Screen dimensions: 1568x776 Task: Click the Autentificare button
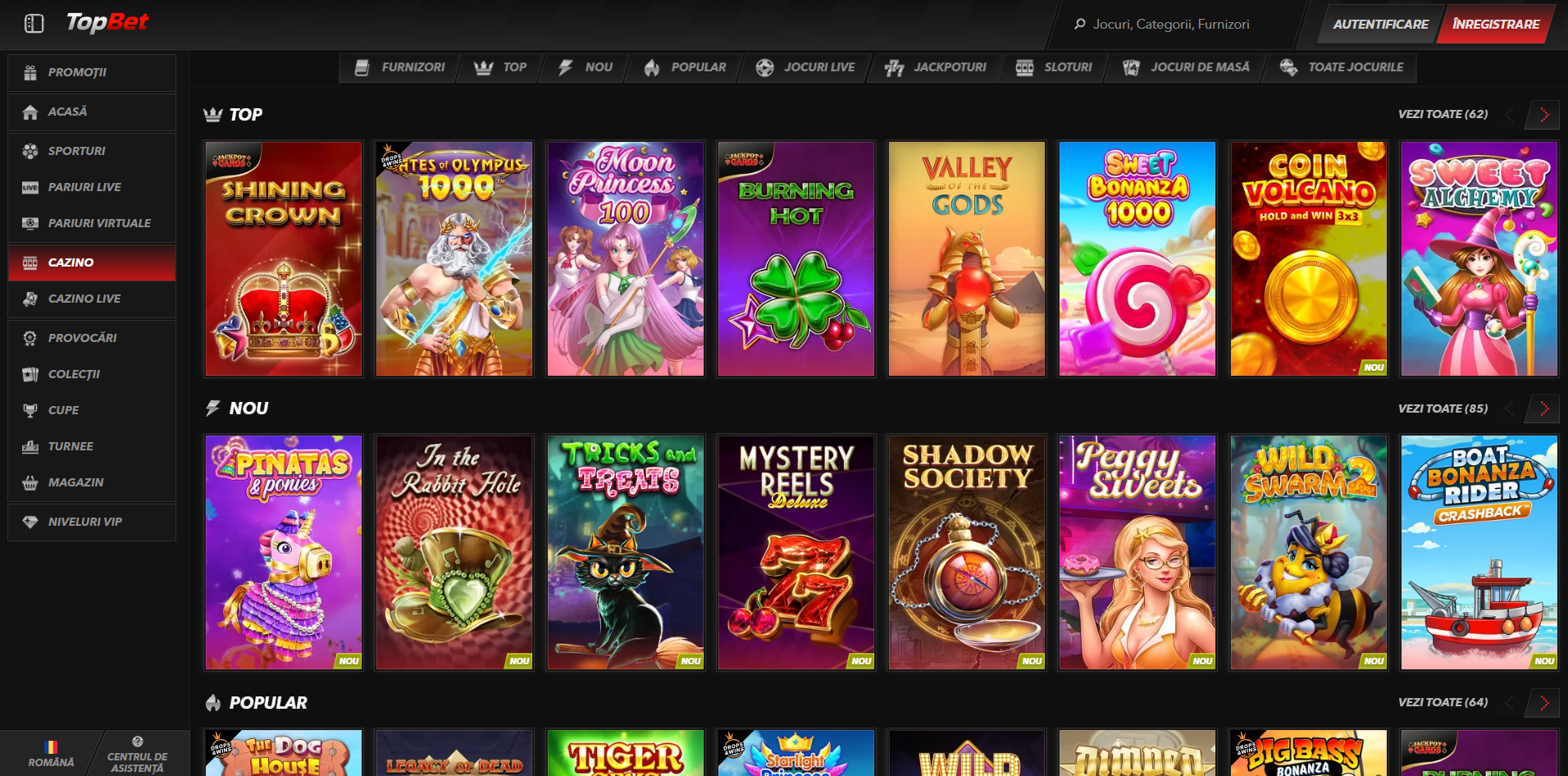(1379, 25)
